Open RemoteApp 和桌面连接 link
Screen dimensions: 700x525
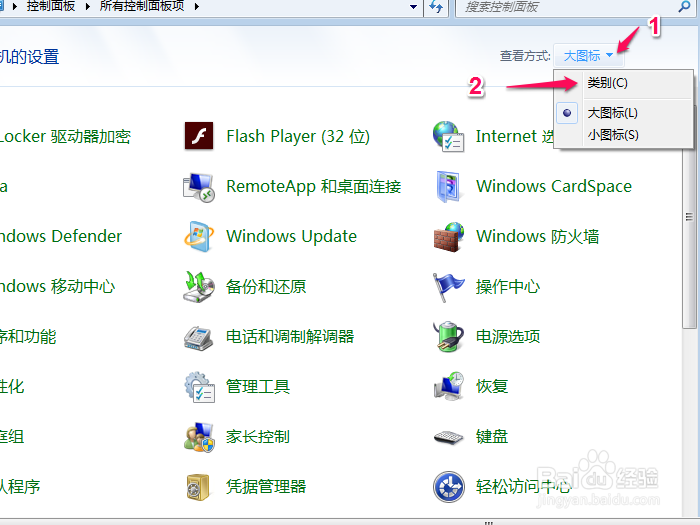tap(313, 187)
